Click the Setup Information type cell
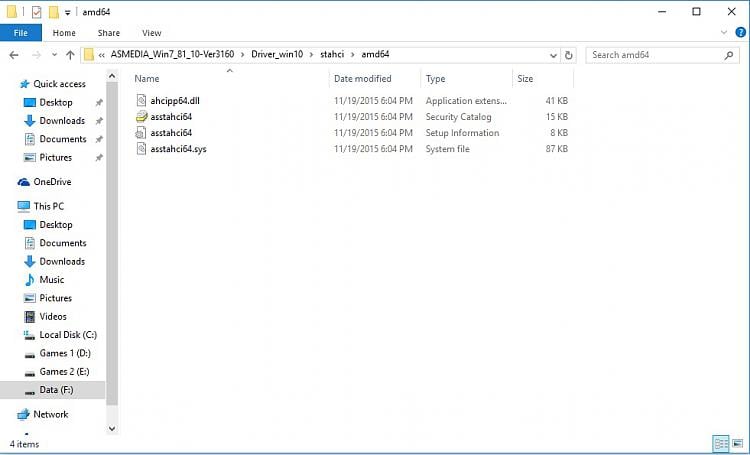 (x=462, y=133)
